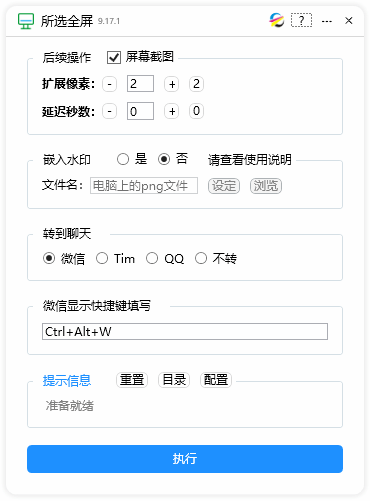The height and width of the screenshot is (501, 370).
Task: Click the blue 执行 execute button
Action: point(185,459)
